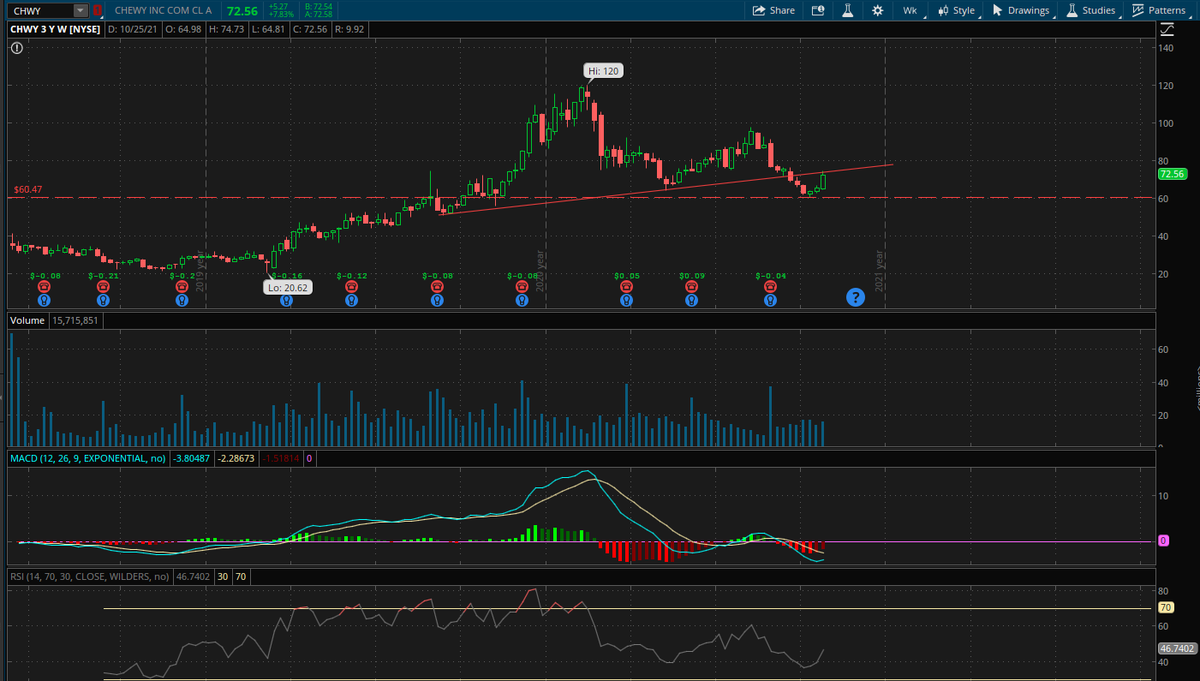Click the red conference call icon under $0.09
The width and height of the screenshot is (1200, 681).
pyautogui.click(x=691, y=286)
